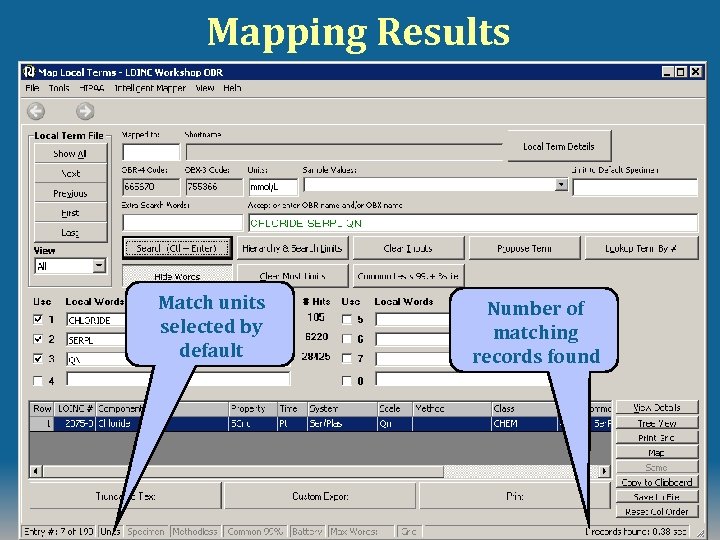Click the Scale column header

395,409
